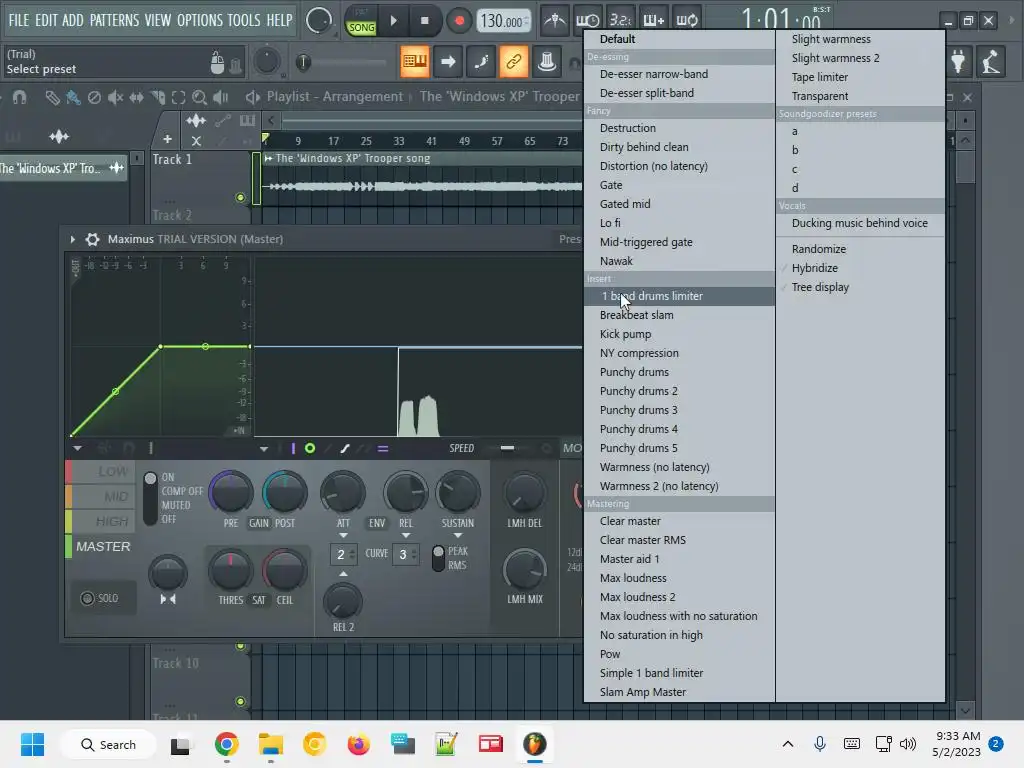Toggle Tree display option in preset menu
This screenshot has width=1024, height=768.
pos(820,287)
